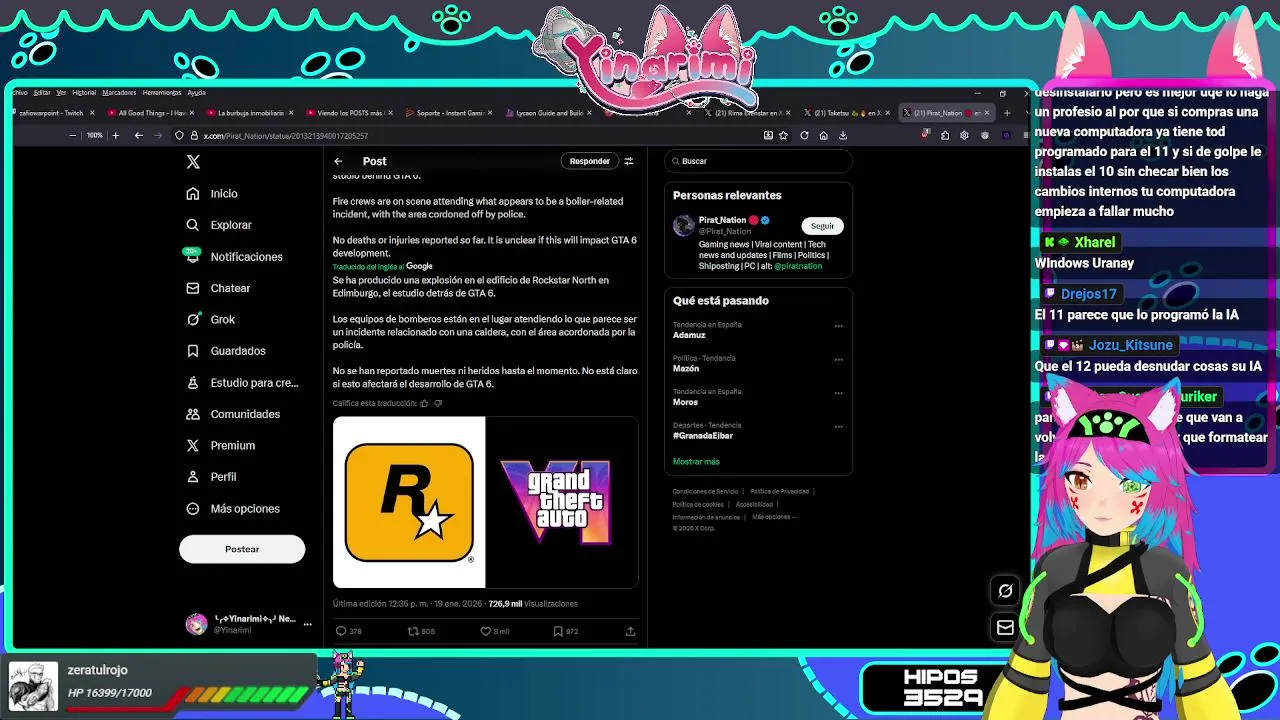
Task: Open Premium in the sidebar
Action: 221,445
